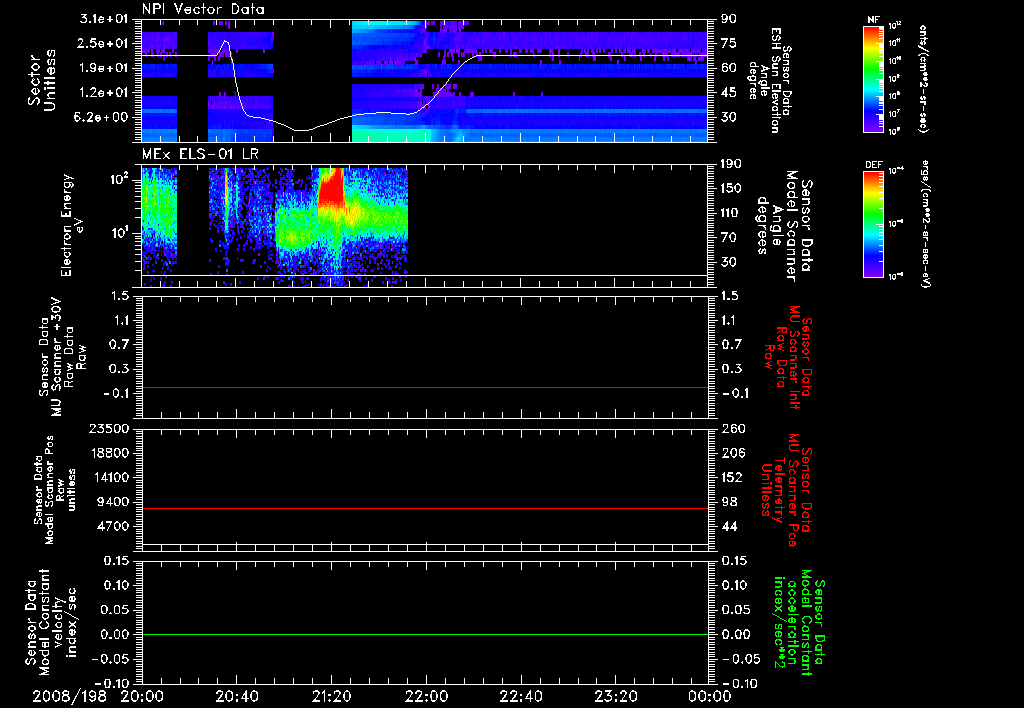This screenshot has width=1024, height=708.
Task: Click the 190 scanner angle tick label
Action: [x=732, y=163]
